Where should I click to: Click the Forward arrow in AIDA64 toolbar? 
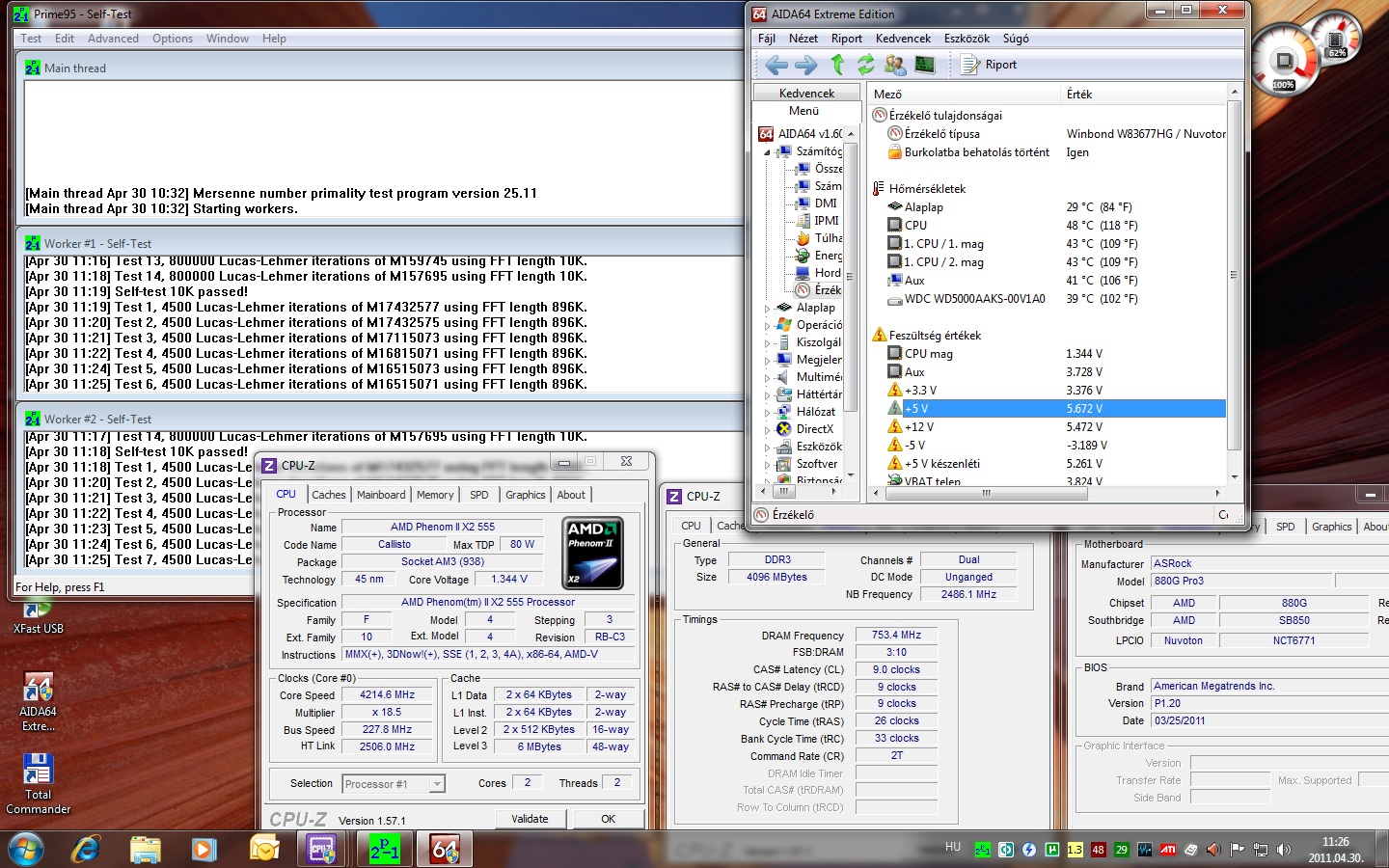coord(805,65)
